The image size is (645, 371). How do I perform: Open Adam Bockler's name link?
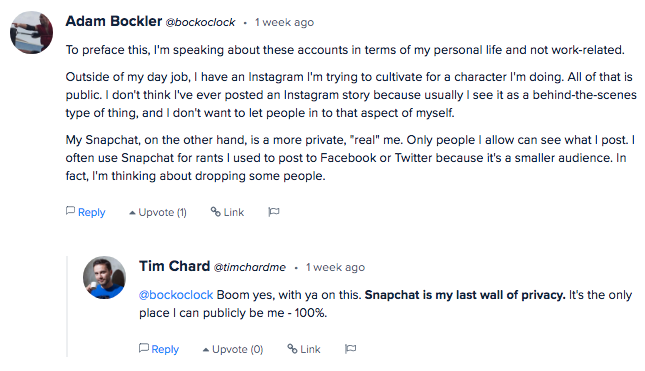coord(114,21)
